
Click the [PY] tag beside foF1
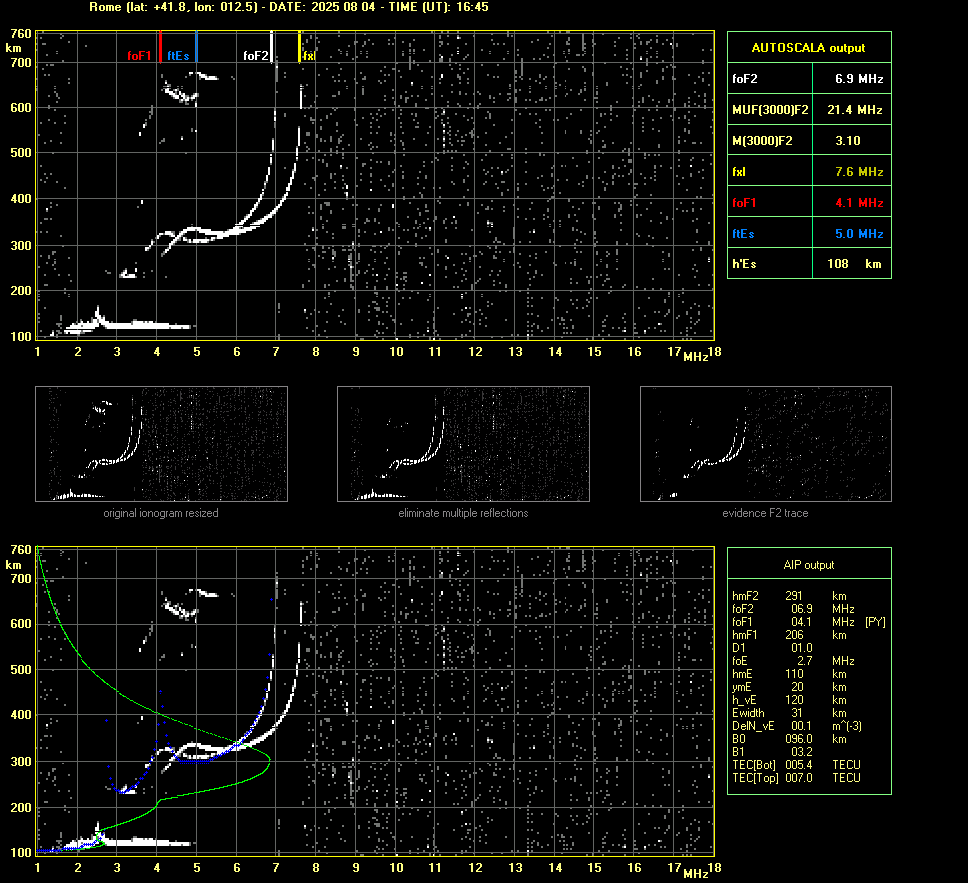point(875,622)
